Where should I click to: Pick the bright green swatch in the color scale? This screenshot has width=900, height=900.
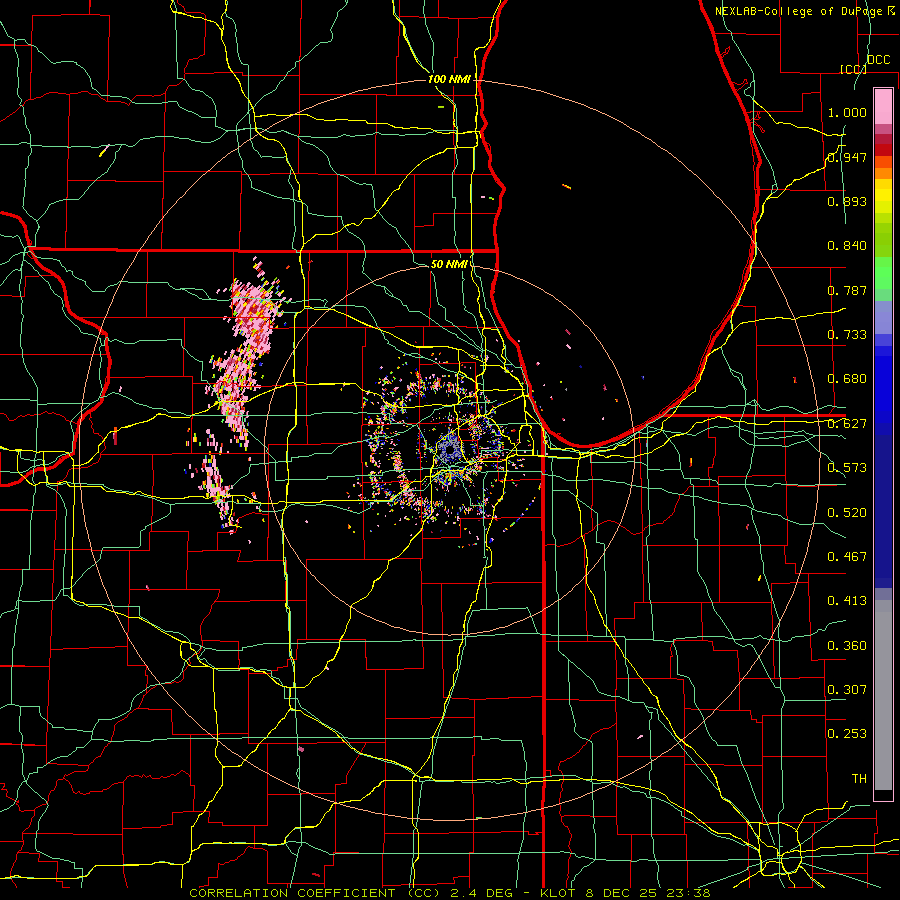tap(883, 273)
